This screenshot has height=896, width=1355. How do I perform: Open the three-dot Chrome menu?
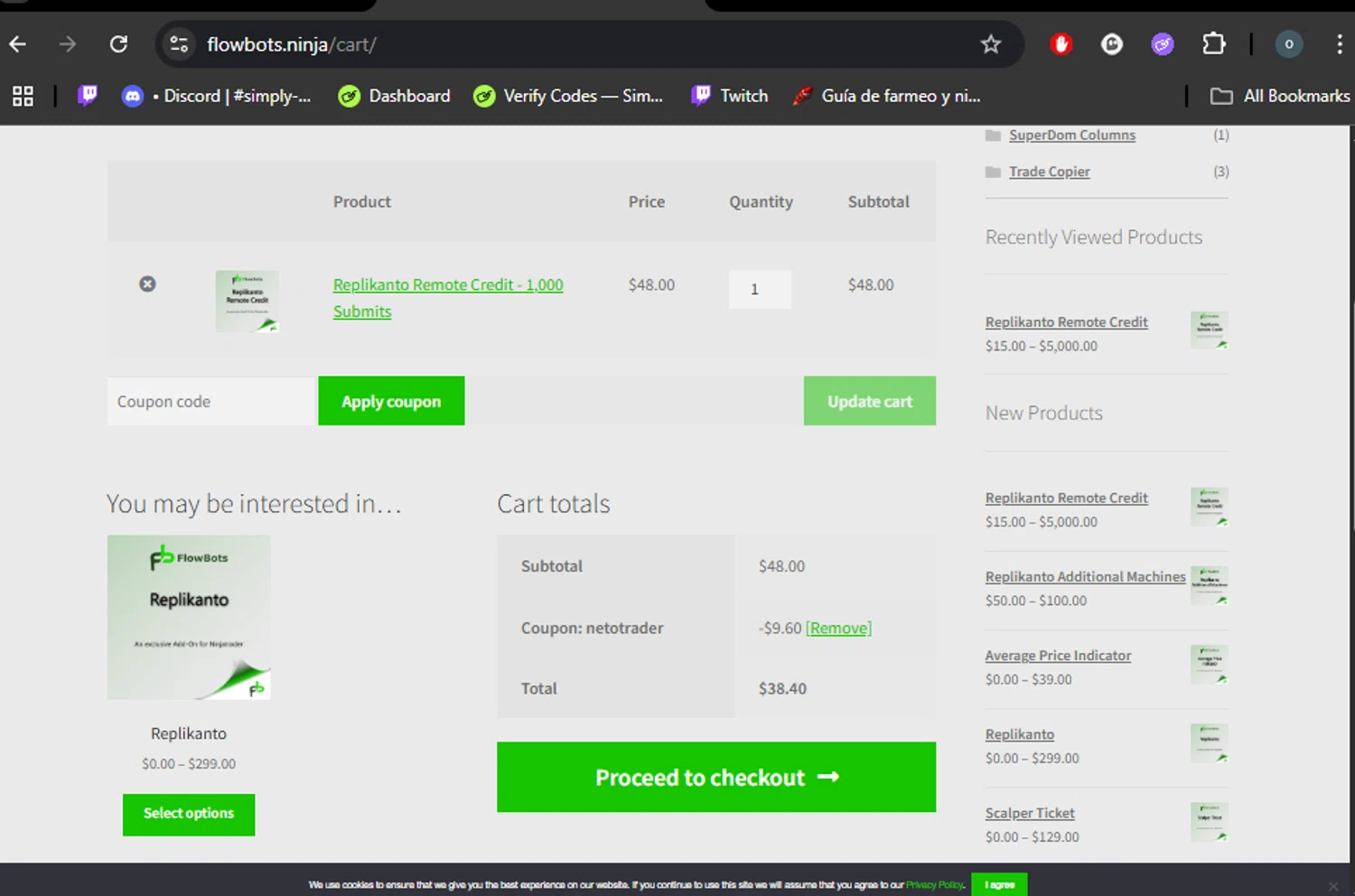pyautogui.click(x=1339, y=44)
